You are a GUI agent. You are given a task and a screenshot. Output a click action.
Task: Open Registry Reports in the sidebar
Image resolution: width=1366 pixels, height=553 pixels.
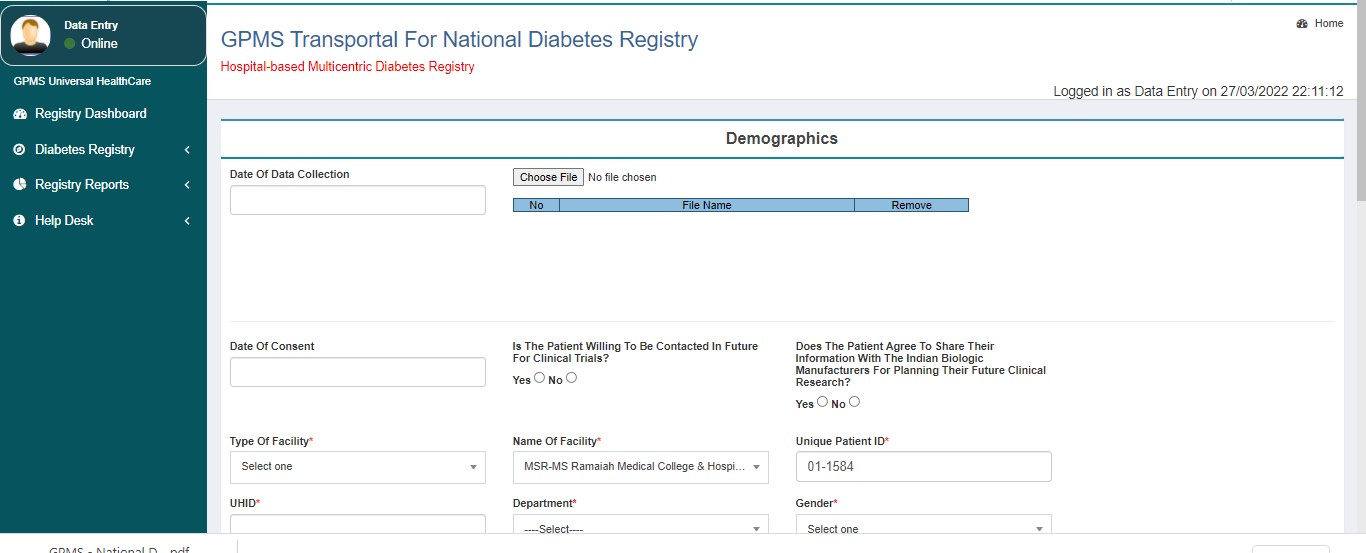tap(82, 185)
